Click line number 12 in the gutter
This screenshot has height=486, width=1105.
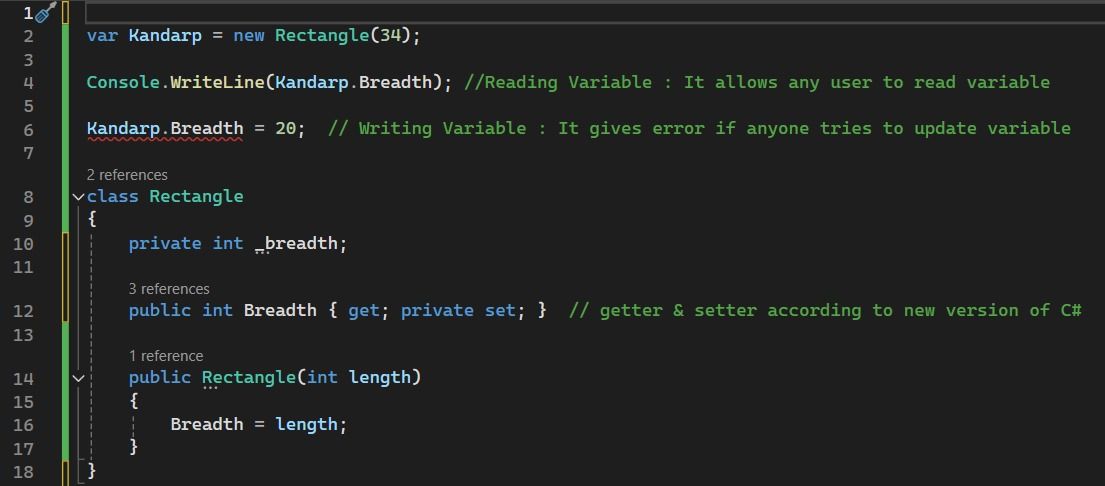click(x=23, y=310)
